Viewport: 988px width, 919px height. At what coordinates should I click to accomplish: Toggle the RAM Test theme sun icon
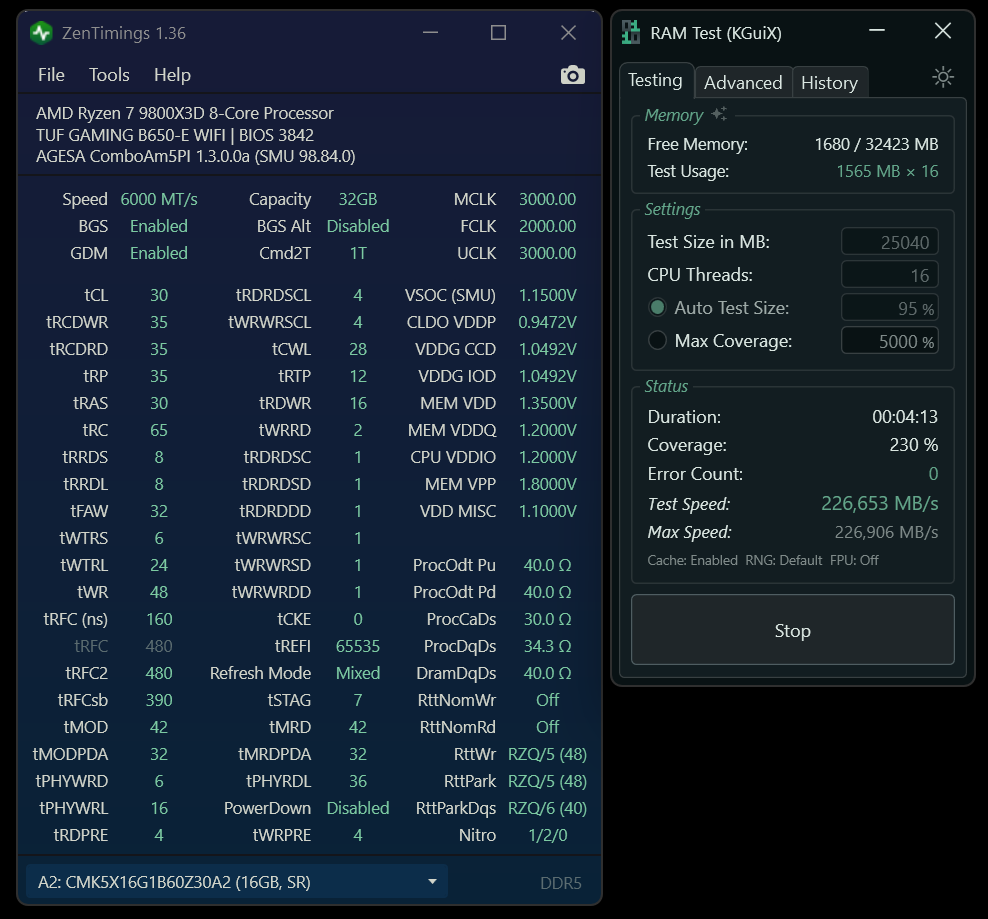point(943,77)
